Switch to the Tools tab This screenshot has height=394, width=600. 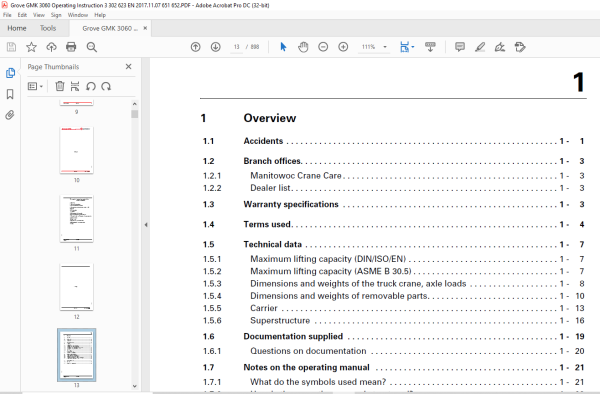[48, 28]
